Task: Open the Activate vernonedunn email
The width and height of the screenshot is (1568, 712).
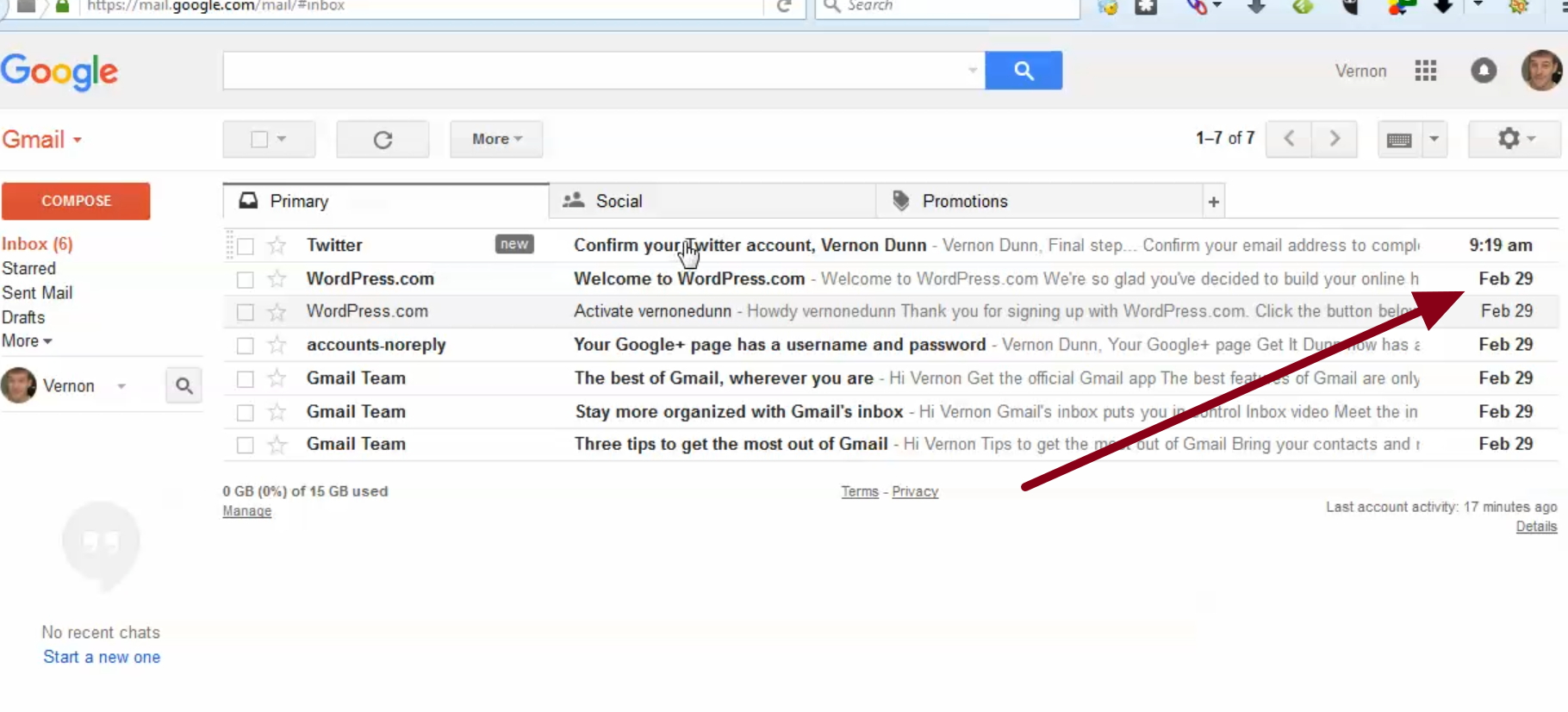Action: (891, 311)
